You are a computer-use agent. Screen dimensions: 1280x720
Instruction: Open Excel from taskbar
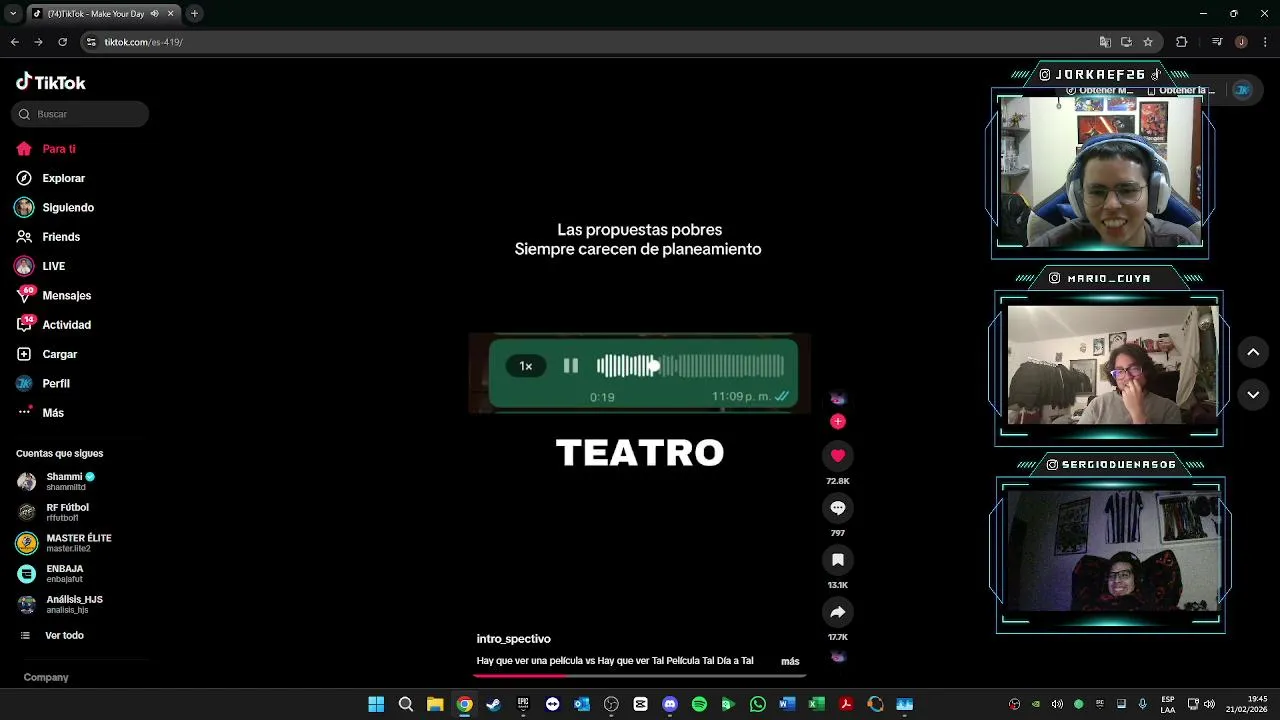817,704
